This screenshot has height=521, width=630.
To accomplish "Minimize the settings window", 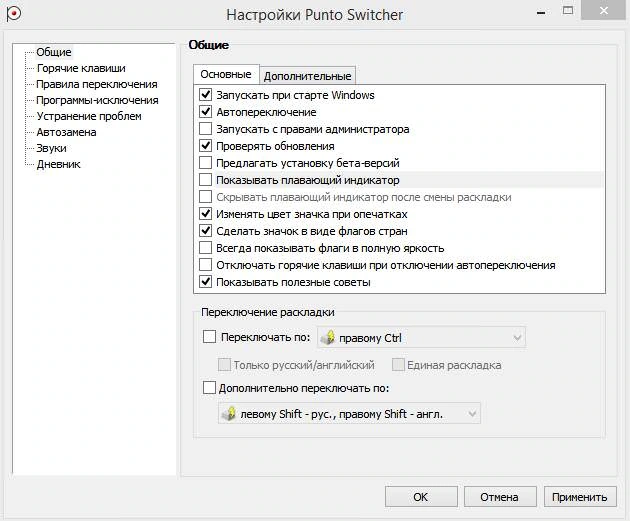I will [x=541, y=12].
